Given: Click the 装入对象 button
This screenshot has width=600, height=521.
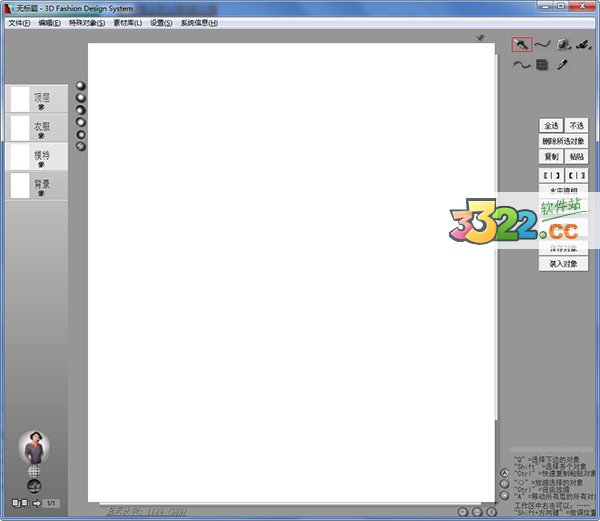Looking at the screenshot, I should point(563,264).
